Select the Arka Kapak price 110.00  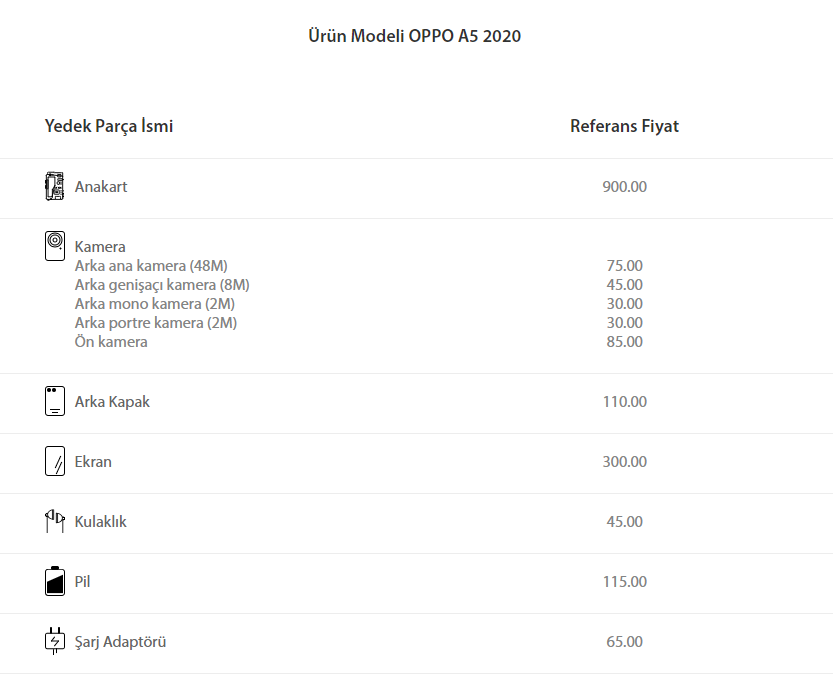(624, 402)
